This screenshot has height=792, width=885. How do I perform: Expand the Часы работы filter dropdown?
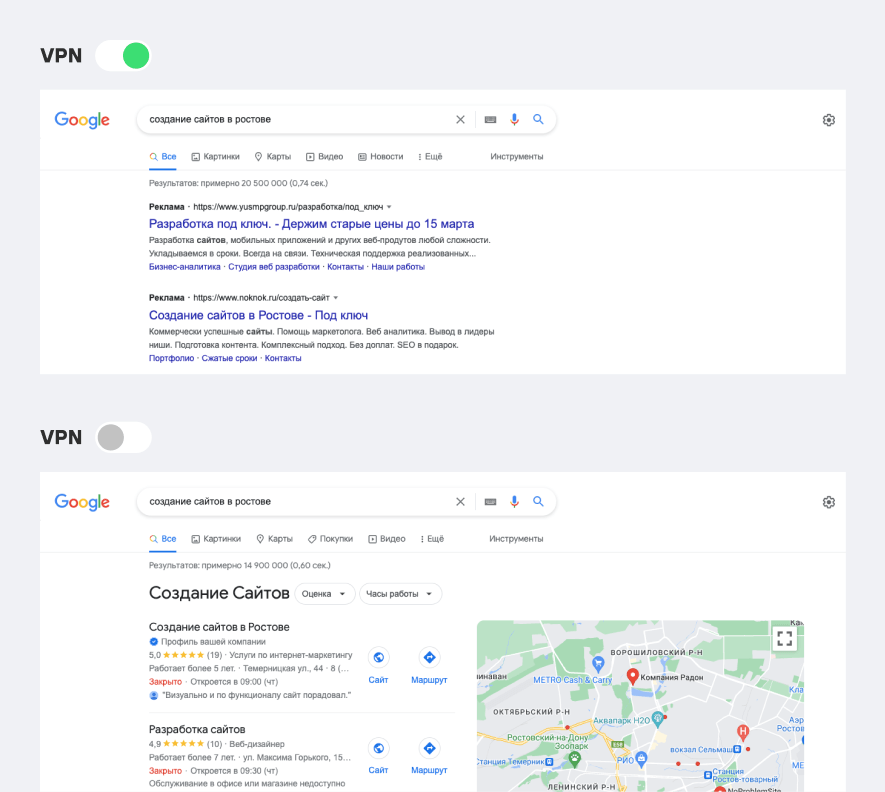coord(400,594)
